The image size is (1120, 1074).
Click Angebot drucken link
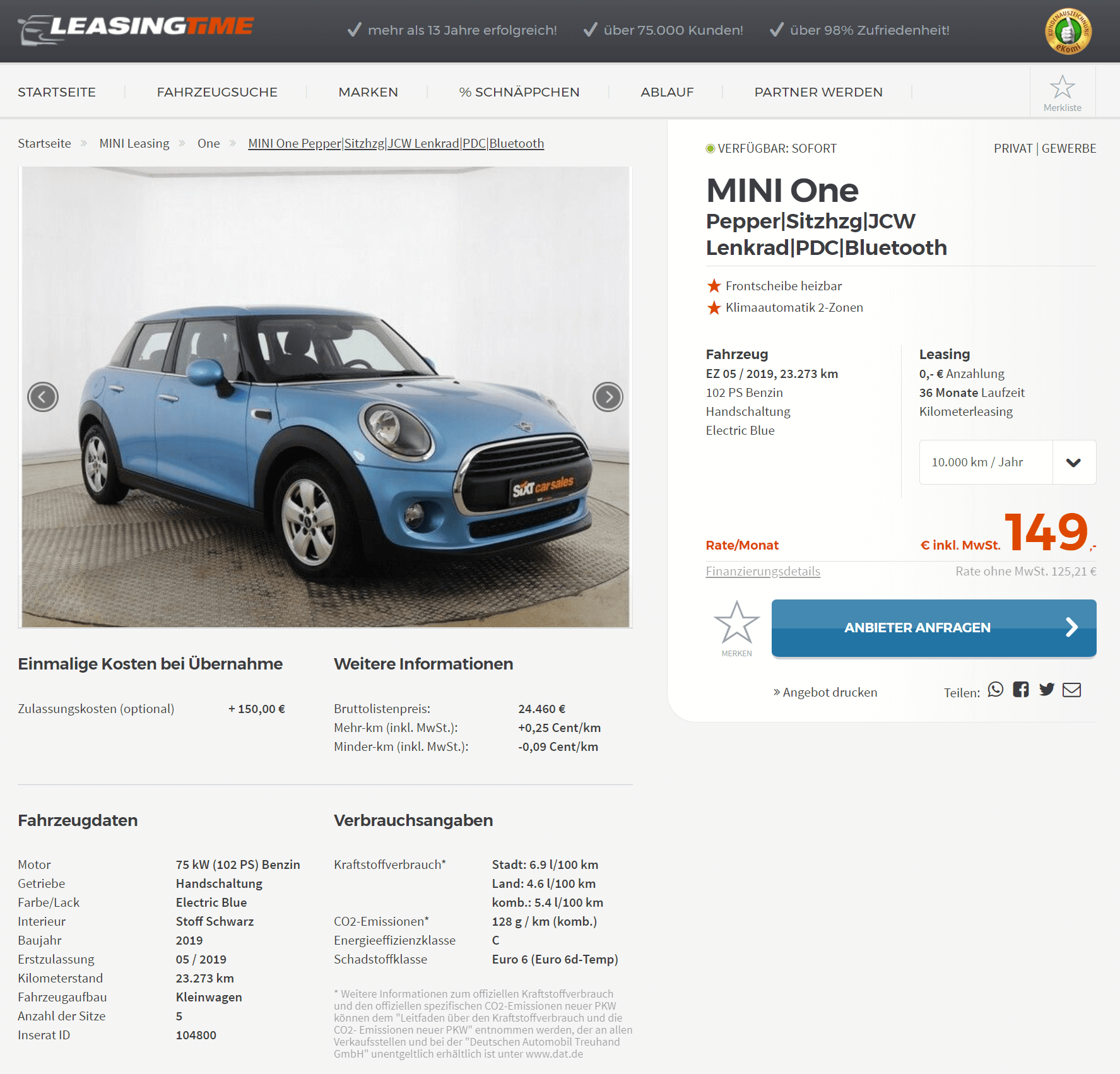point(825,692)
